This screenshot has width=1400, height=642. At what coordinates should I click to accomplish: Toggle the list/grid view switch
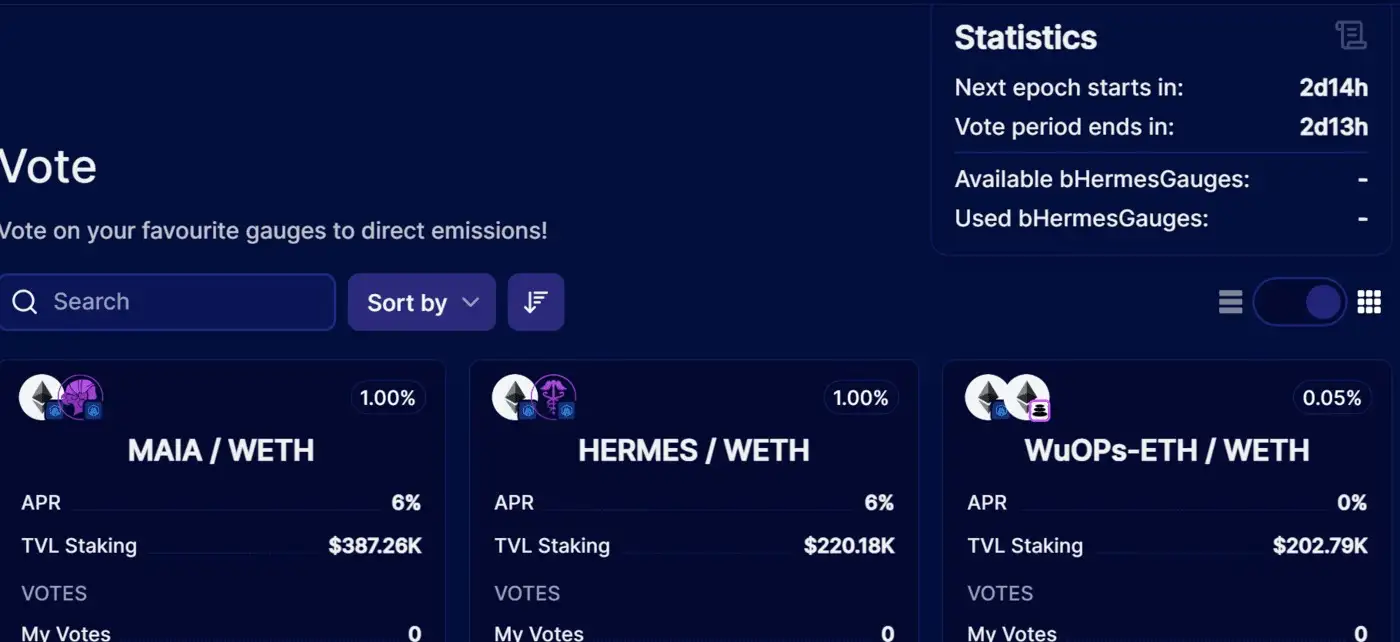[1299, 302]
